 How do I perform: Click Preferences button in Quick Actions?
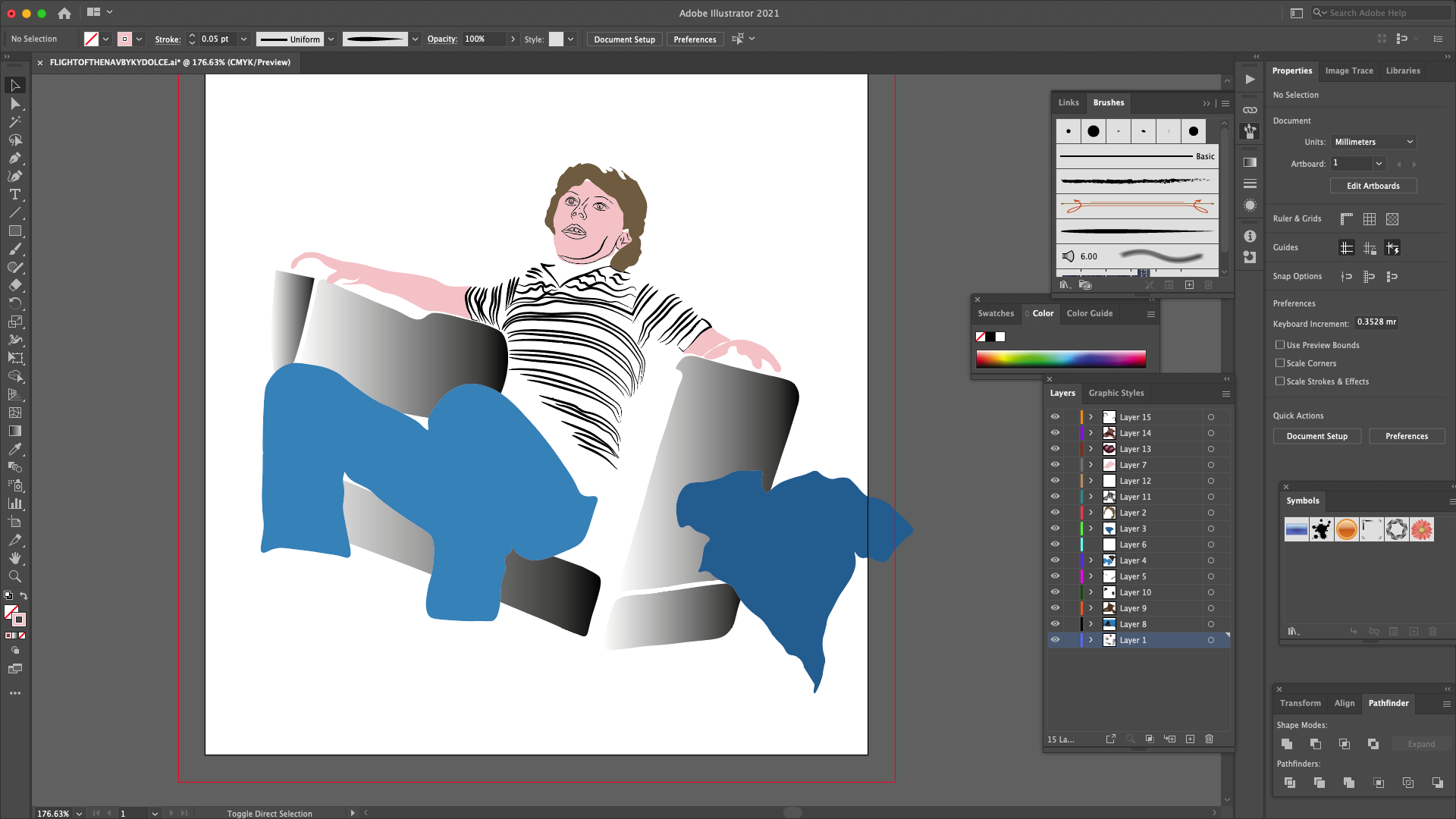point(1407,436)
